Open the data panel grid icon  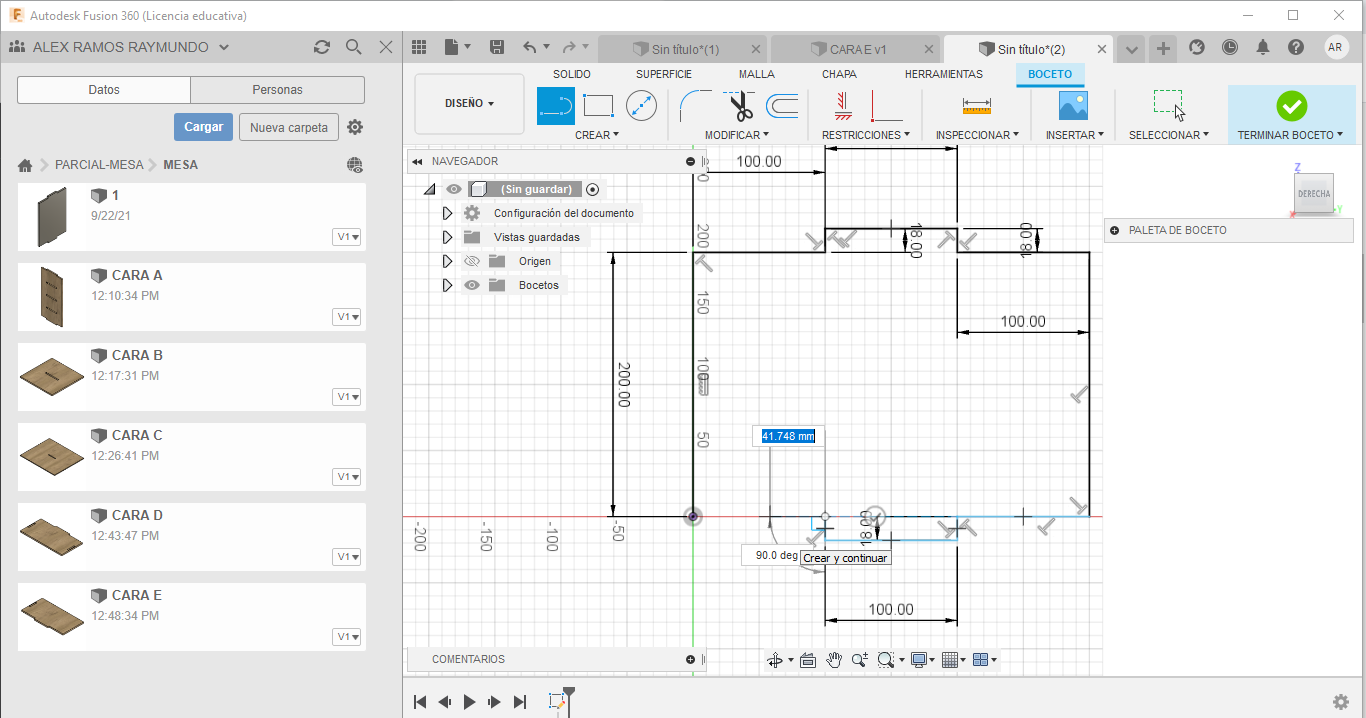point(419,47)
